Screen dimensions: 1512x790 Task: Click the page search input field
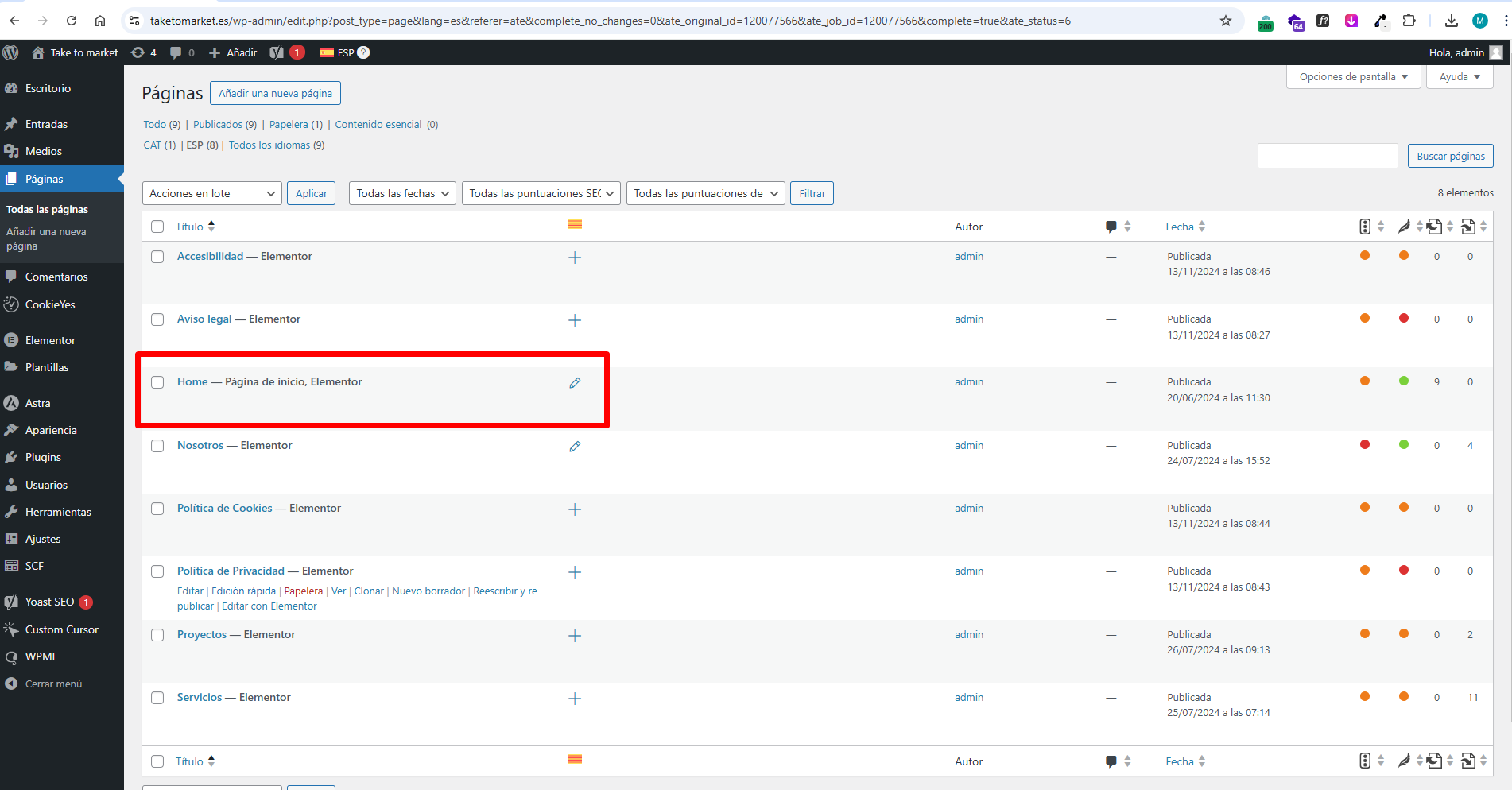tap(1327, 156)
